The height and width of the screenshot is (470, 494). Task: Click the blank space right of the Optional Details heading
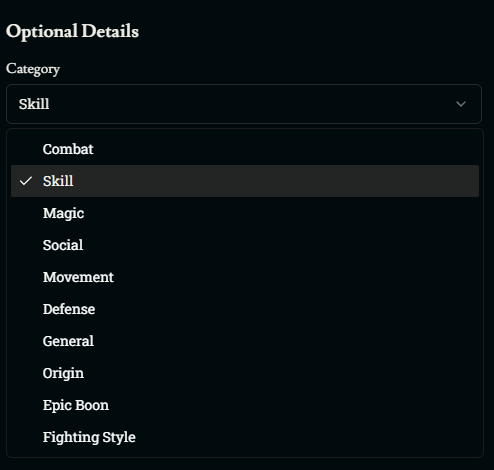click(x=313, y=31)
